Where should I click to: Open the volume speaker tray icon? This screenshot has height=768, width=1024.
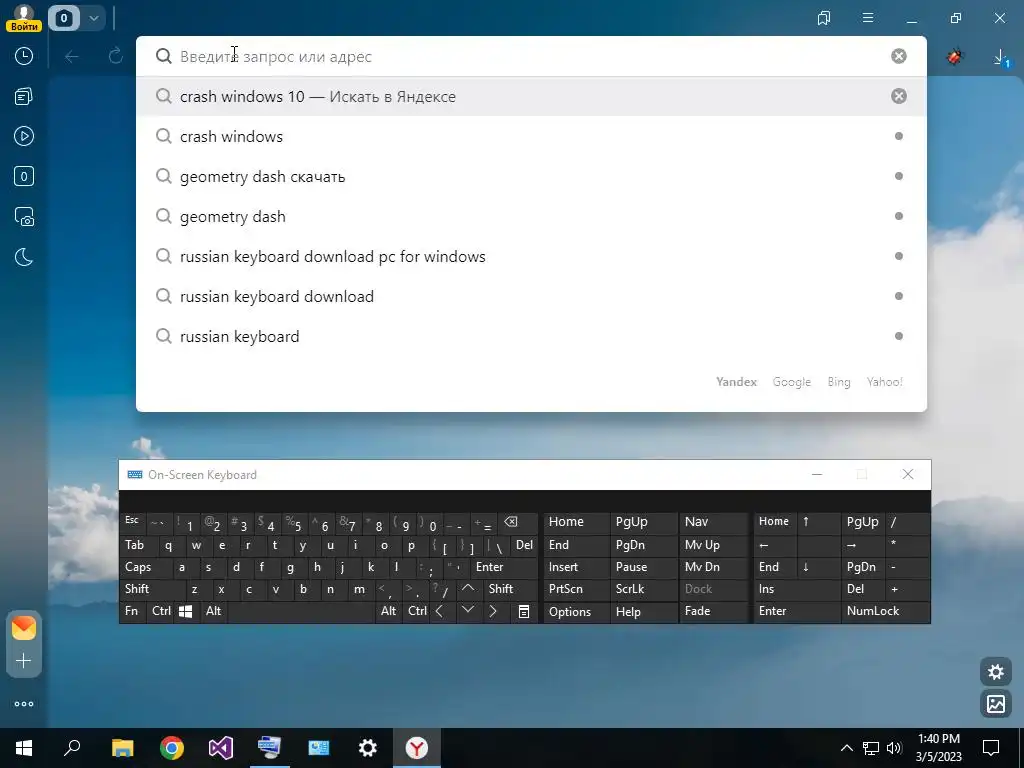pyautogui.click(x=894, y=748)
